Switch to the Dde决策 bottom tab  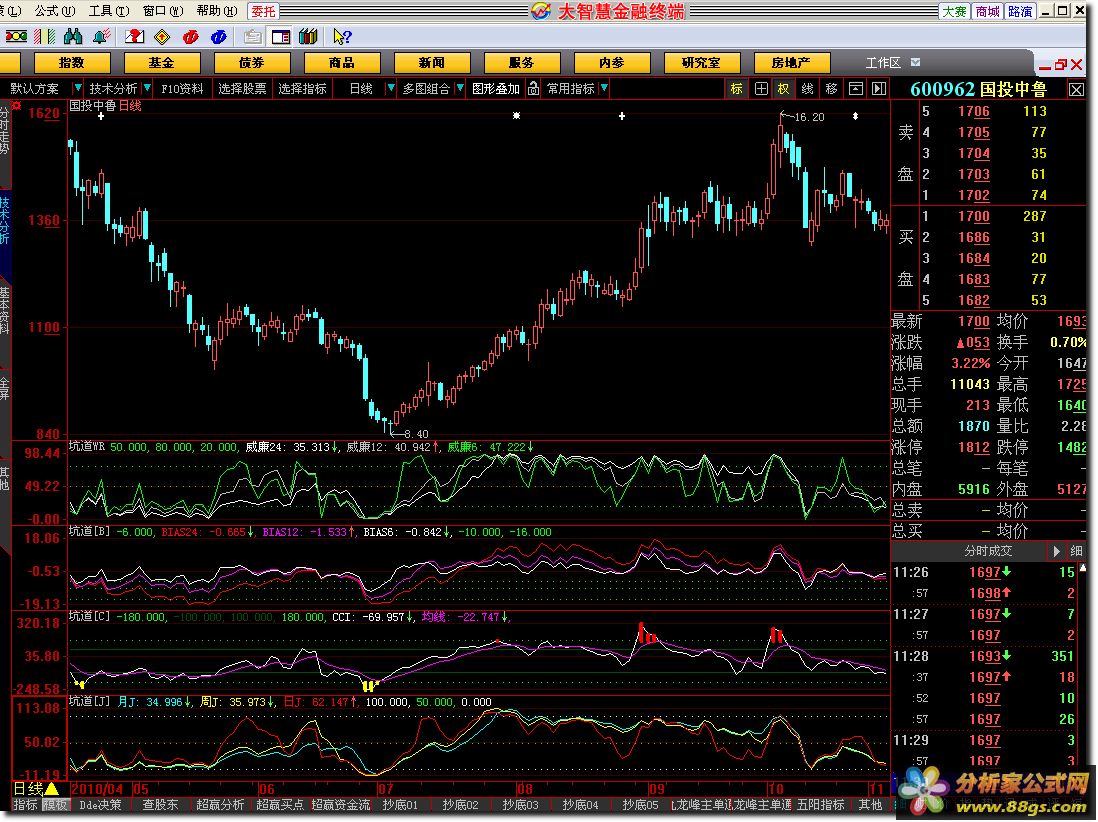tap(101, 804)
